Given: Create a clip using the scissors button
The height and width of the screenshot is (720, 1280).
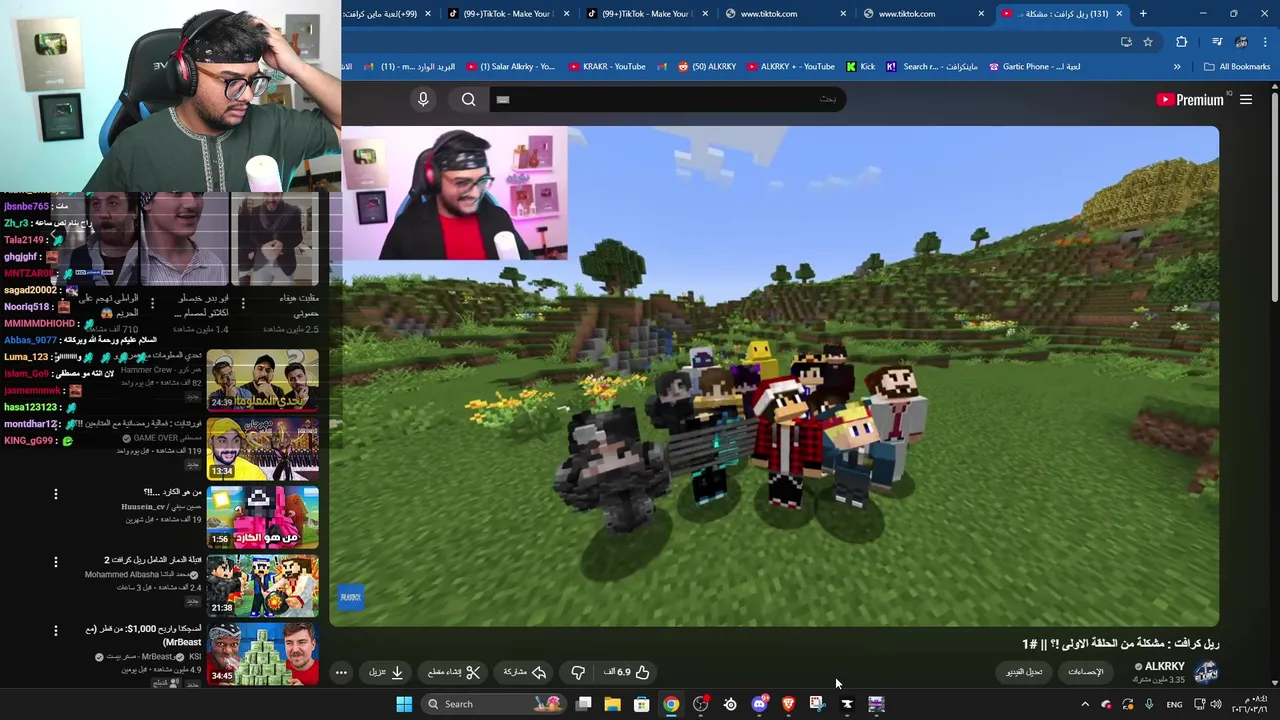Looking at the screenshot, I should coord(454,672).
